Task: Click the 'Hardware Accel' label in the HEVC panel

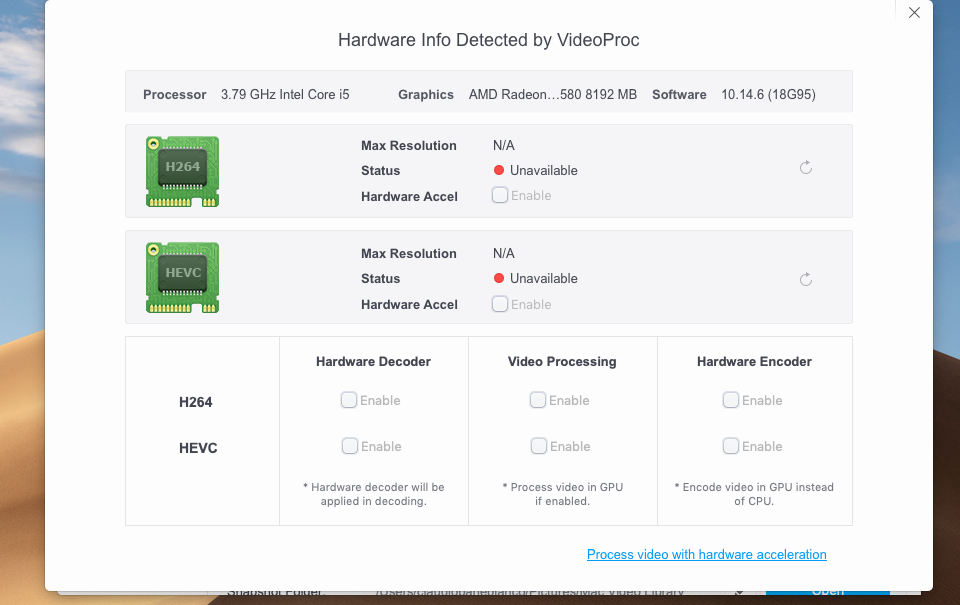Action: [409, 304]
